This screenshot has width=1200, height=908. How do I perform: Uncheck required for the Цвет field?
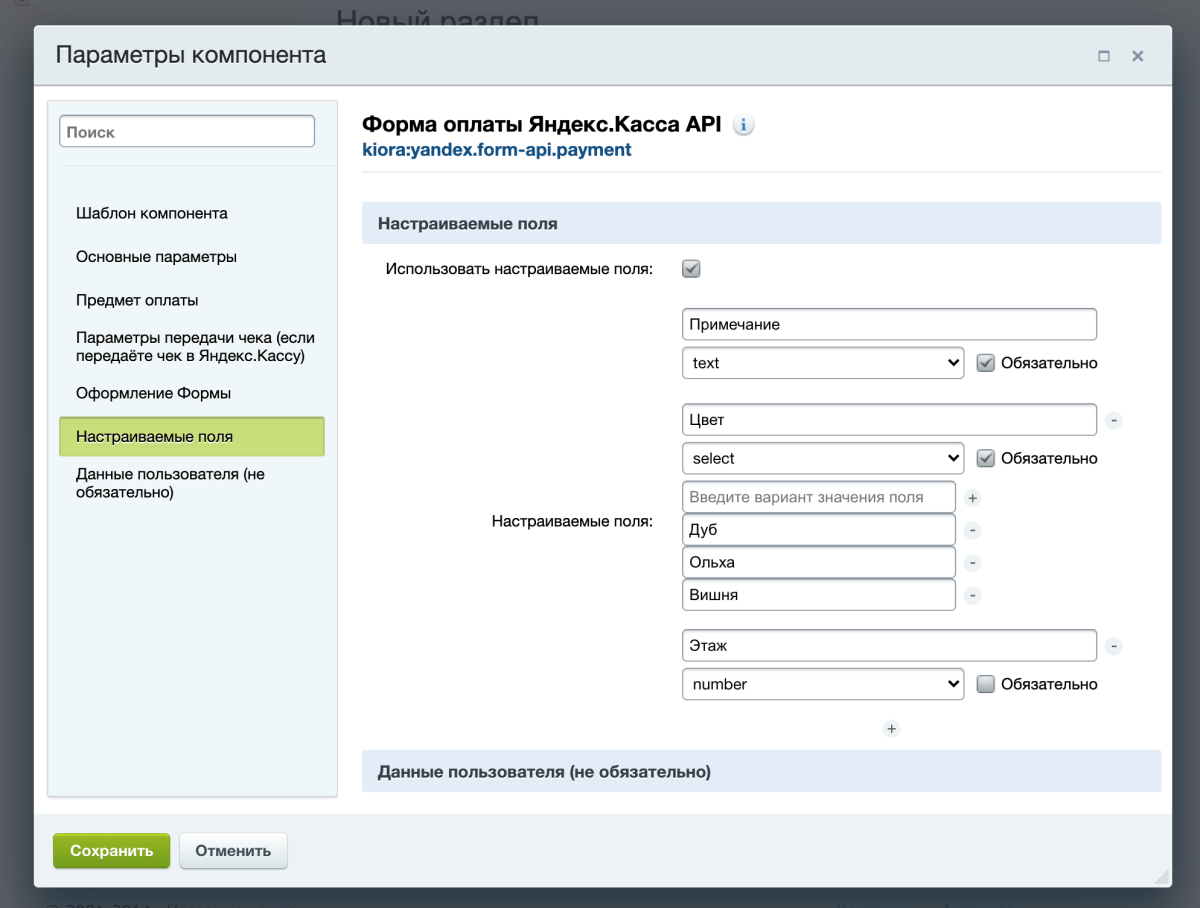coord(985,458)
